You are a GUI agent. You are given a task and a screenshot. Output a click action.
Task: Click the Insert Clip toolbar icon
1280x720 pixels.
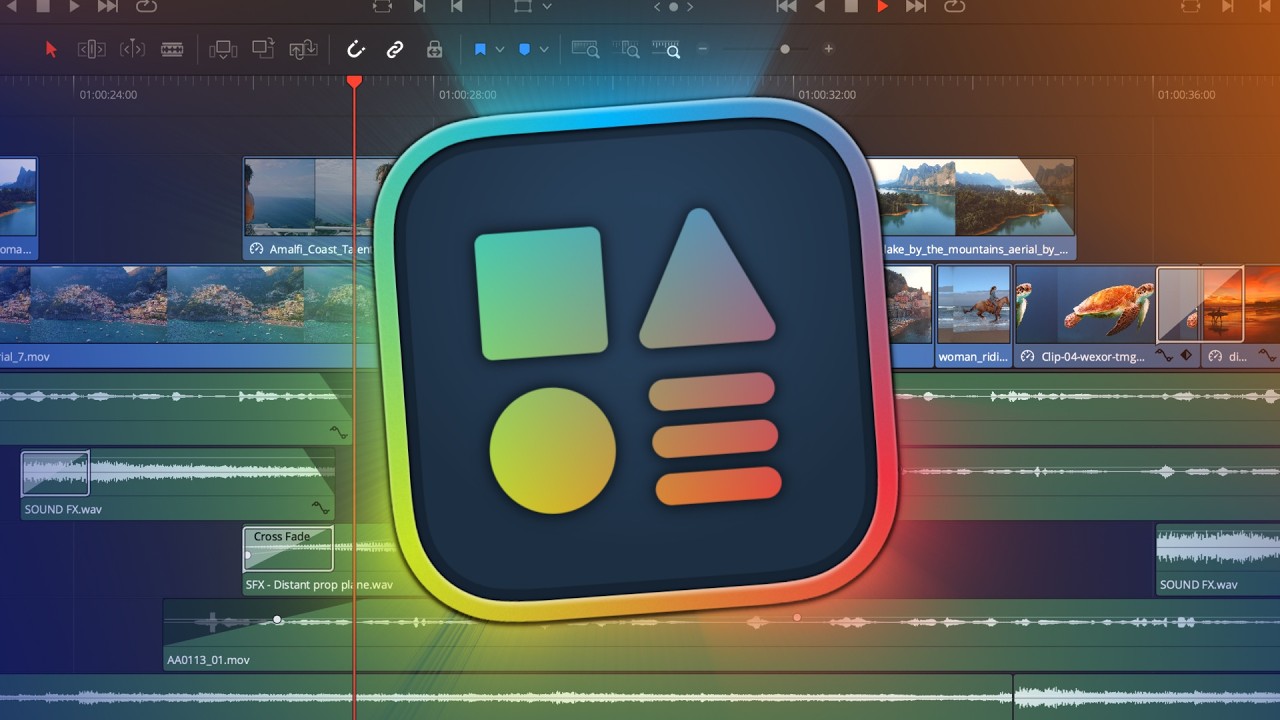click(223, 49)
